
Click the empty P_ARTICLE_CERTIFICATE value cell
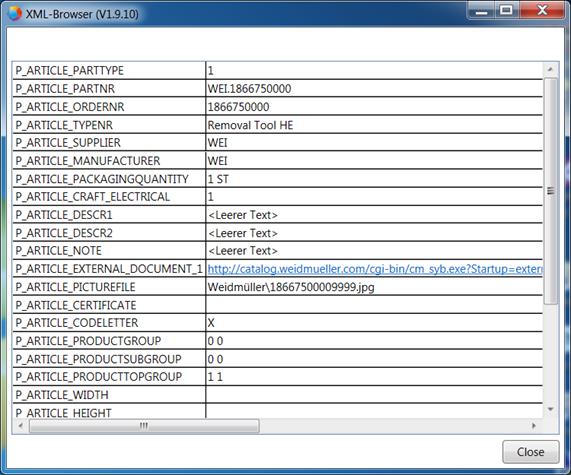click(x=374, y=305)
